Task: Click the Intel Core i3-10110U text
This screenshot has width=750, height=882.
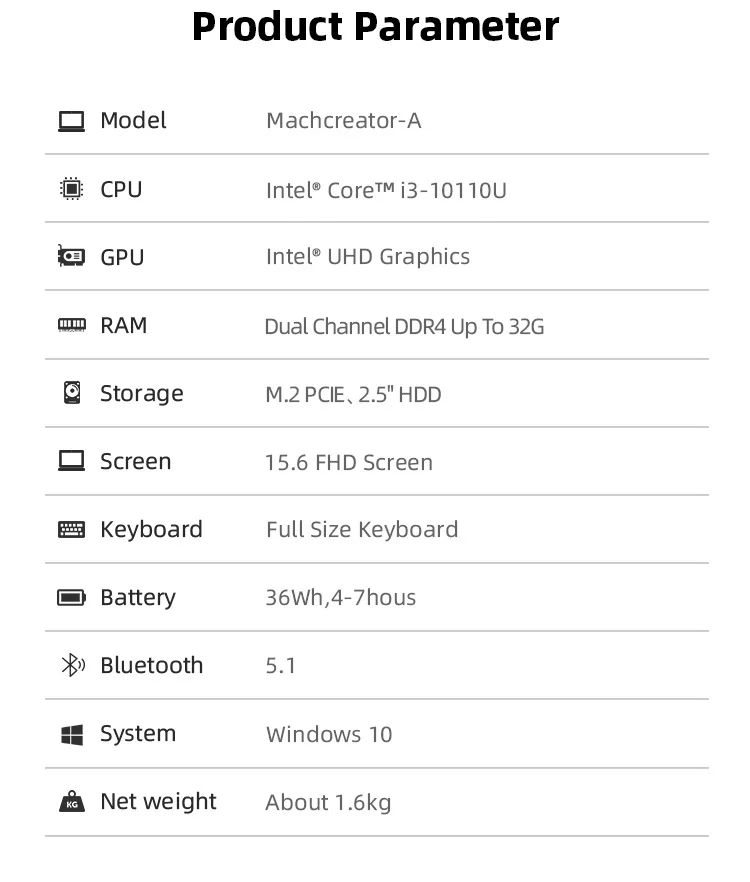Action: (386, 190)
